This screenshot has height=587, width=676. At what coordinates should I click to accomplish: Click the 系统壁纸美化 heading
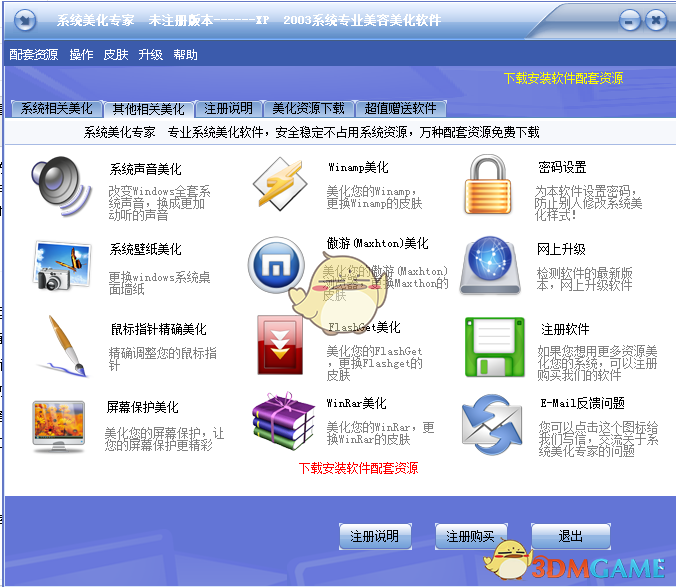coord(146,249)
